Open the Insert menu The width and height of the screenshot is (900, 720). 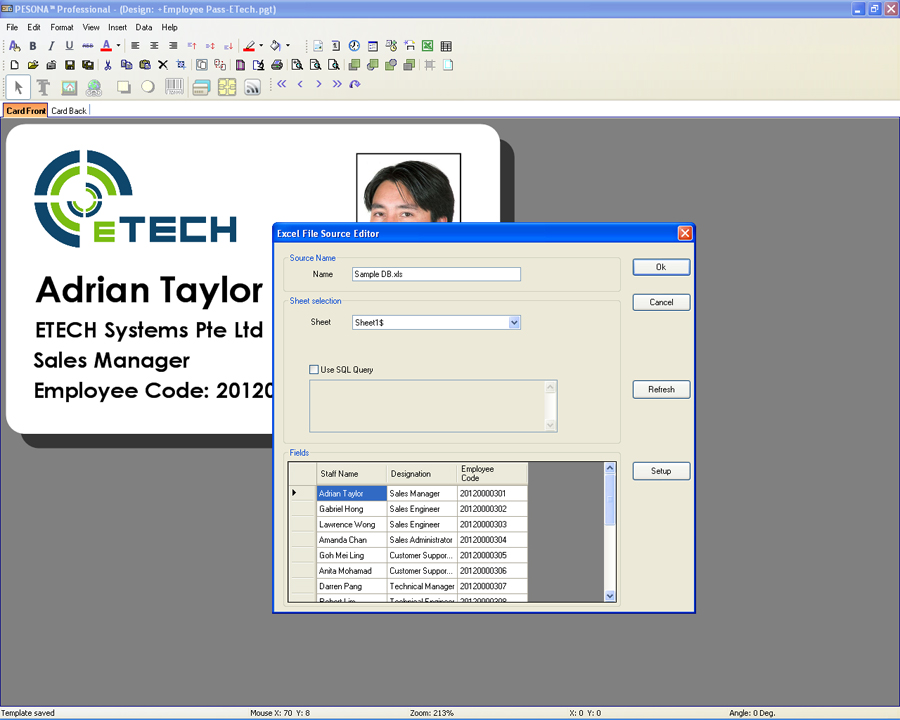coord(117,28)
